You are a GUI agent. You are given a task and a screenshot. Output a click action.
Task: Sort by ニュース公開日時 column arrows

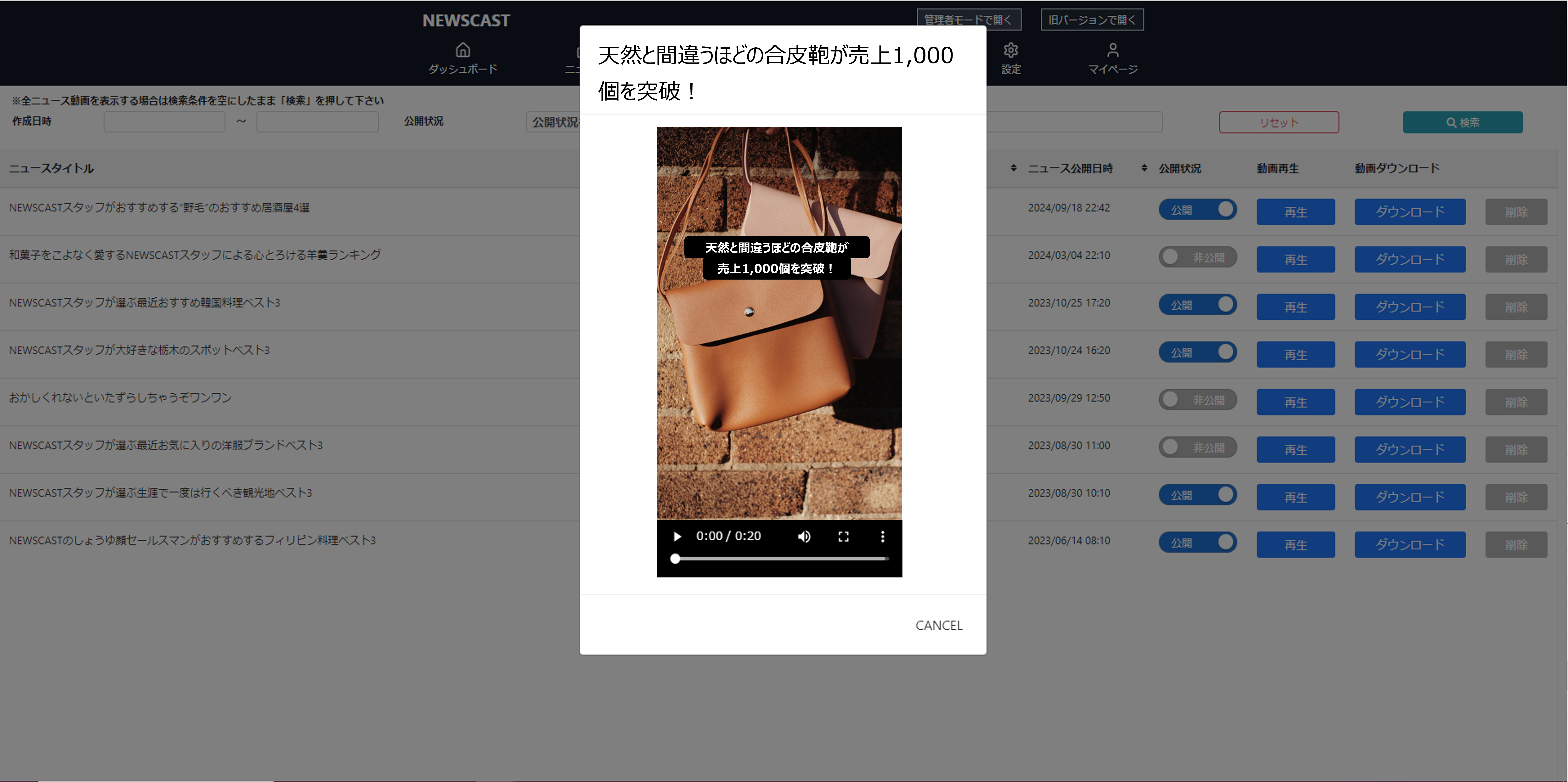coord(1014,168)
